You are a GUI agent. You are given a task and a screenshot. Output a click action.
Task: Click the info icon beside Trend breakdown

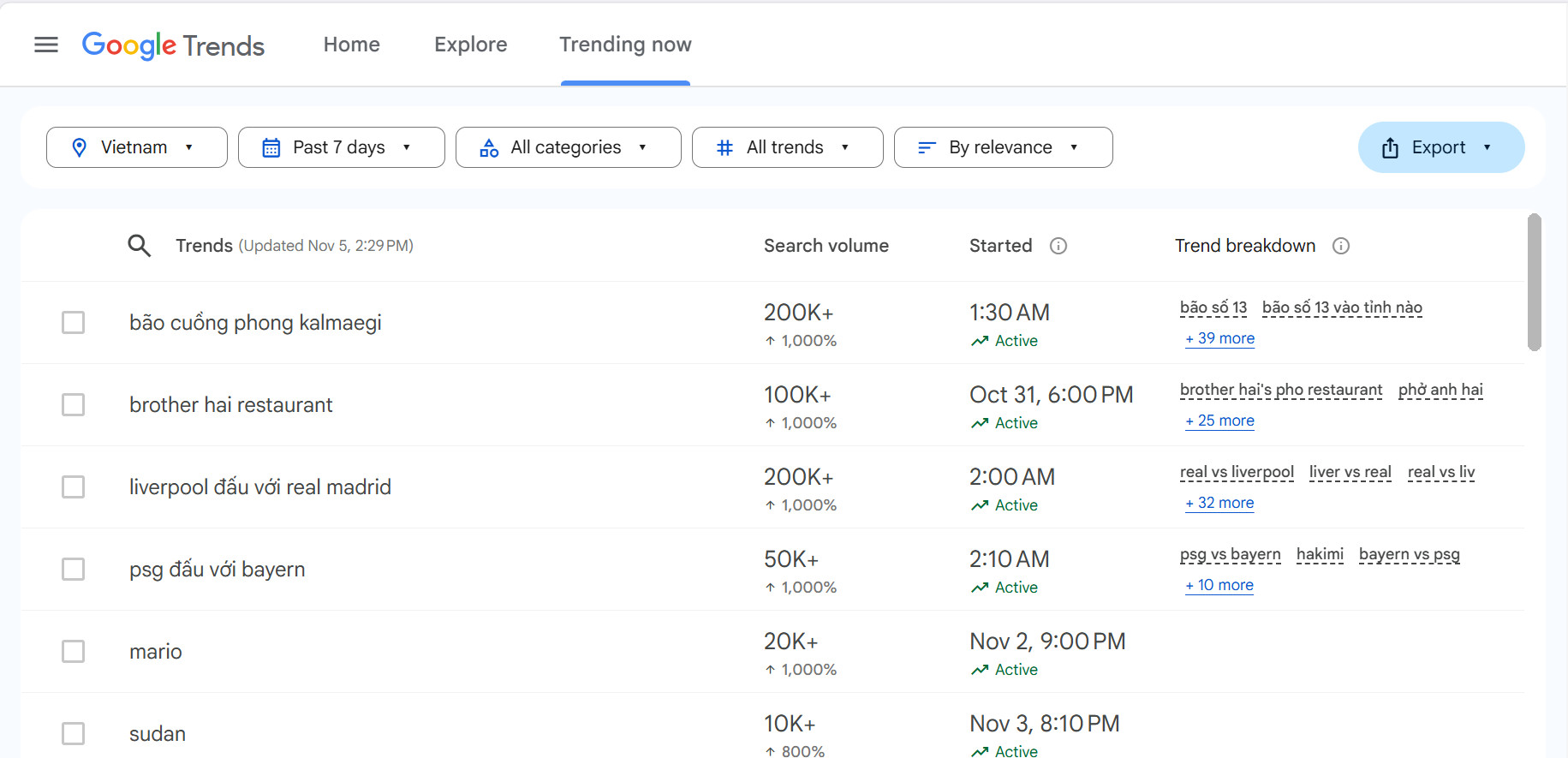pos(1341,246)
